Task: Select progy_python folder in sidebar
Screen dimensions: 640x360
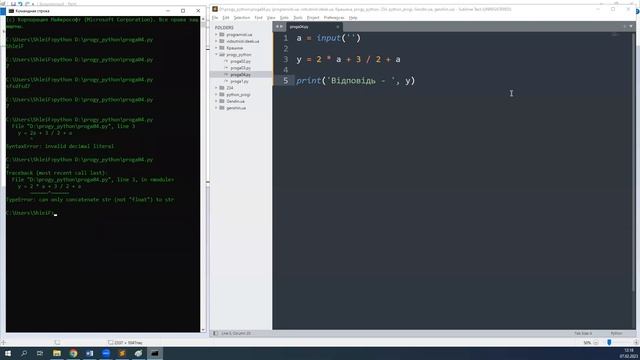Action: pos(241,55)
